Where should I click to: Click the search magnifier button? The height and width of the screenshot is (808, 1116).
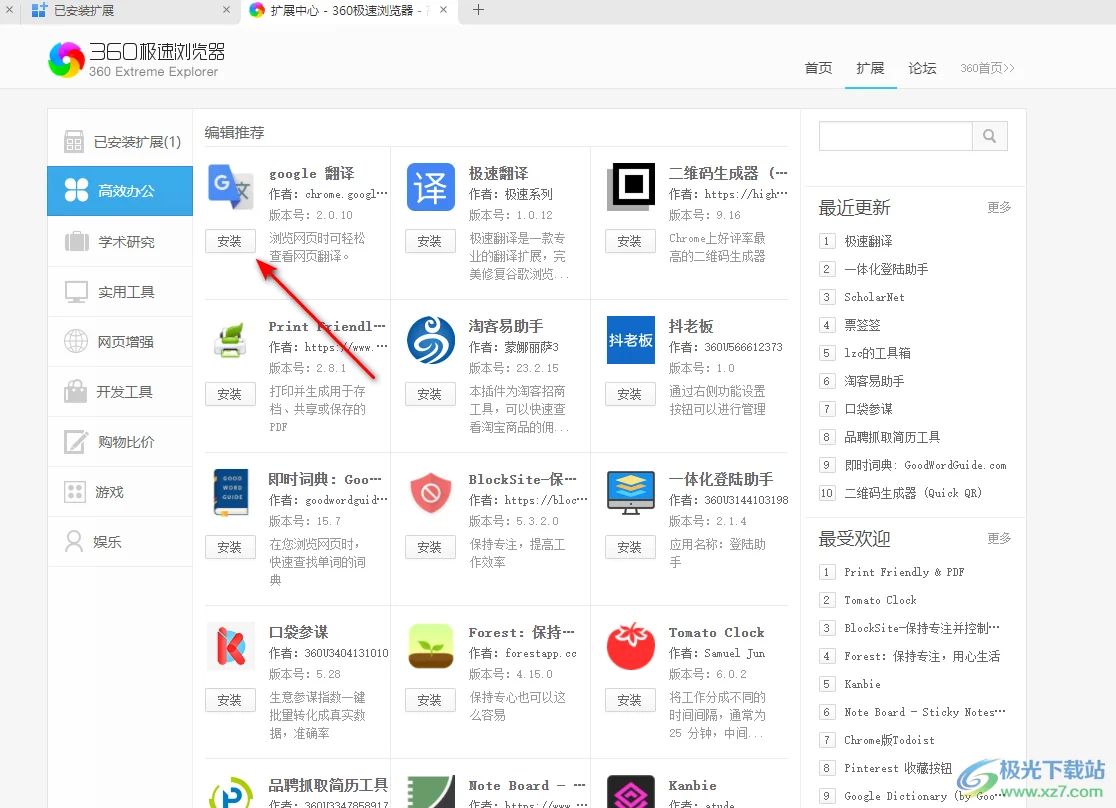[x=989, y=136]
